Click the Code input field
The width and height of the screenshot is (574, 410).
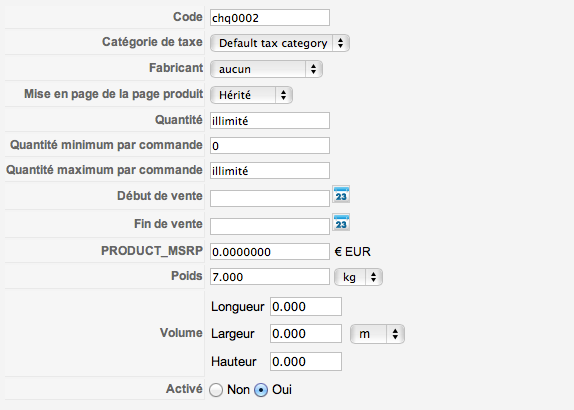pos(270,18)
